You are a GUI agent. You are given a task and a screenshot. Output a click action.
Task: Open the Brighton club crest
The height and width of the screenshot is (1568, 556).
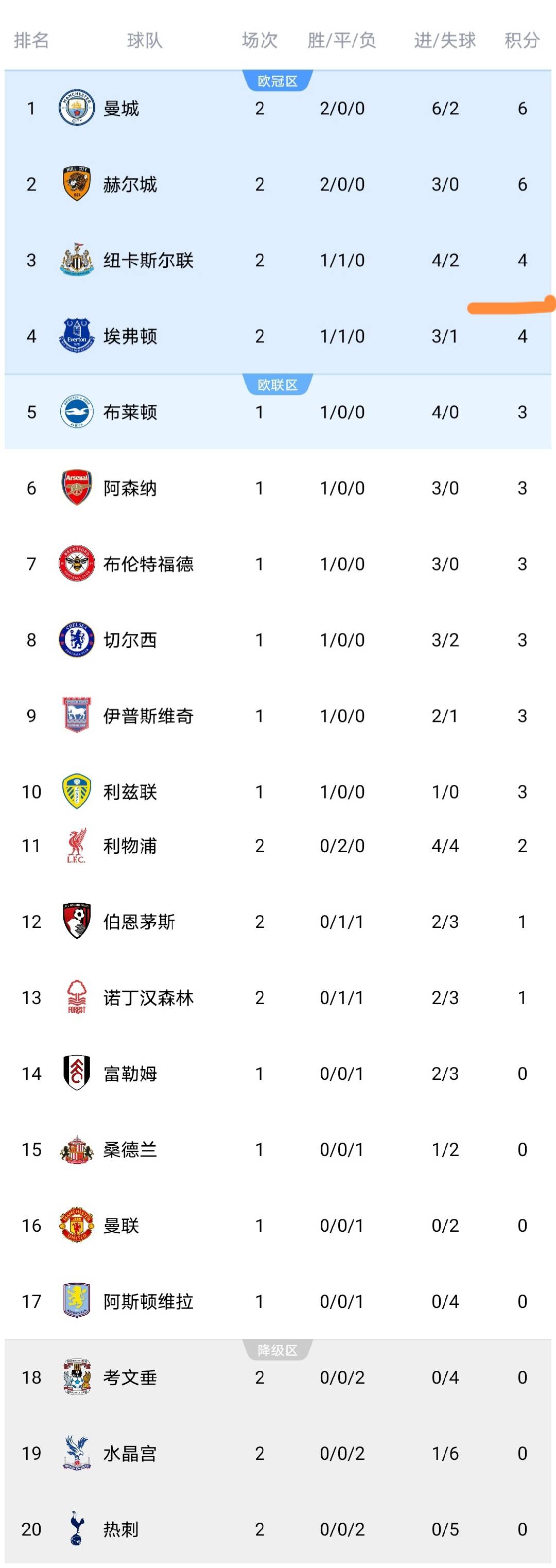(77, 411)
